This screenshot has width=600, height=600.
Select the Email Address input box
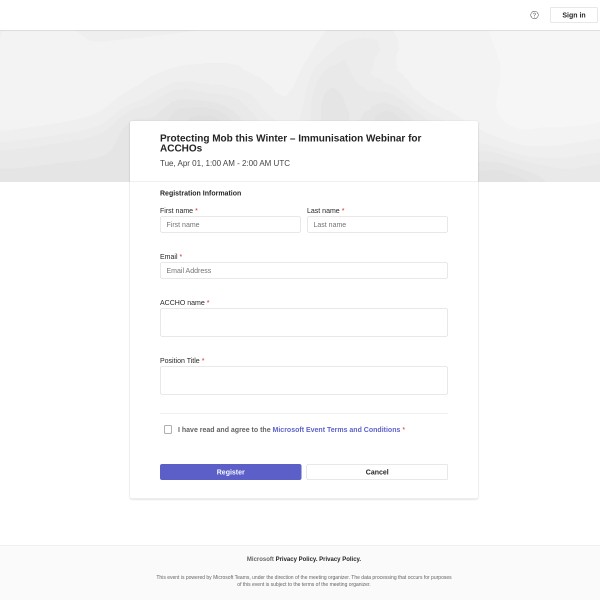click(303, 271)
